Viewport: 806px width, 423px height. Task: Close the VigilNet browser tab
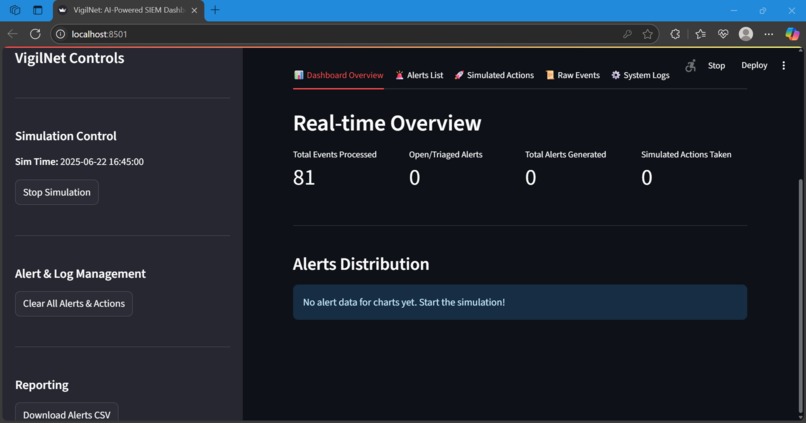(x=194, y=10)
